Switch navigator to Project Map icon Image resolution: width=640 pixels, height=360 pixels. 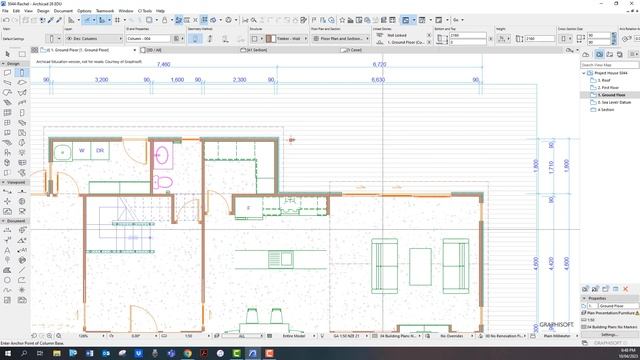click(x=586, y=54)
